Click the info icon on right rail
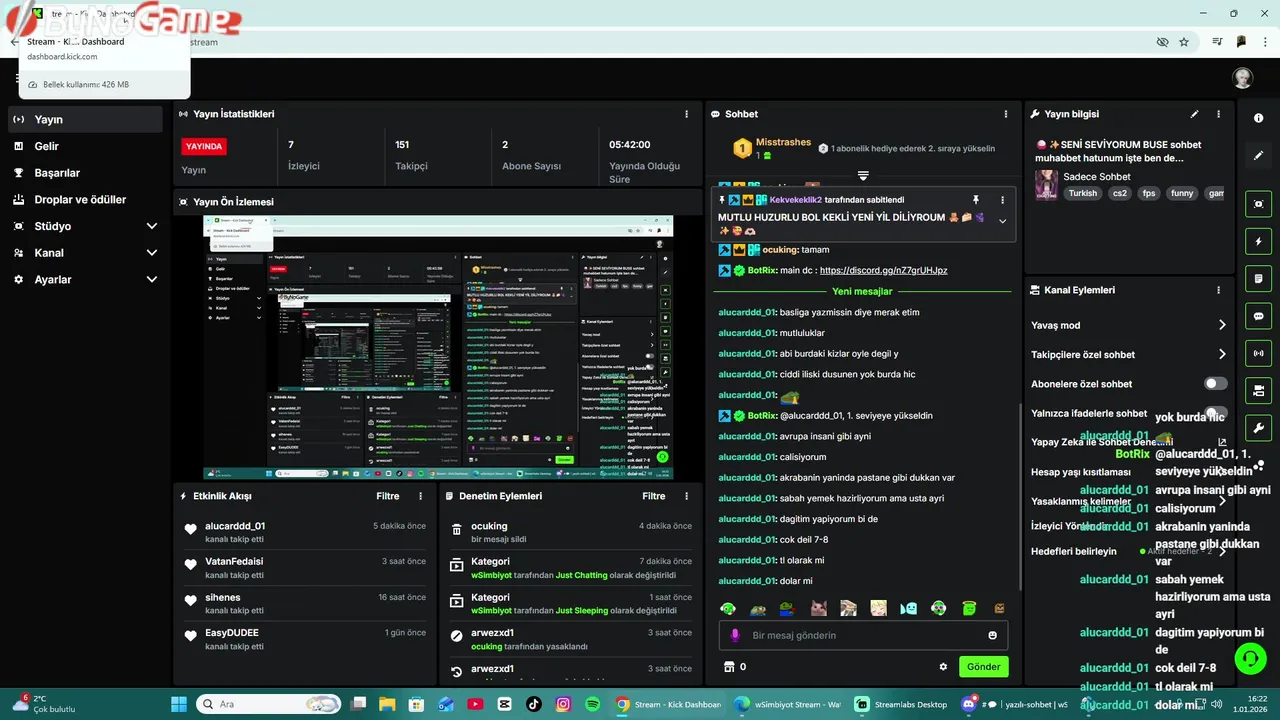Image resolution: width=1280 pixels, height=720 pixels. click(x=1258, y=118)
